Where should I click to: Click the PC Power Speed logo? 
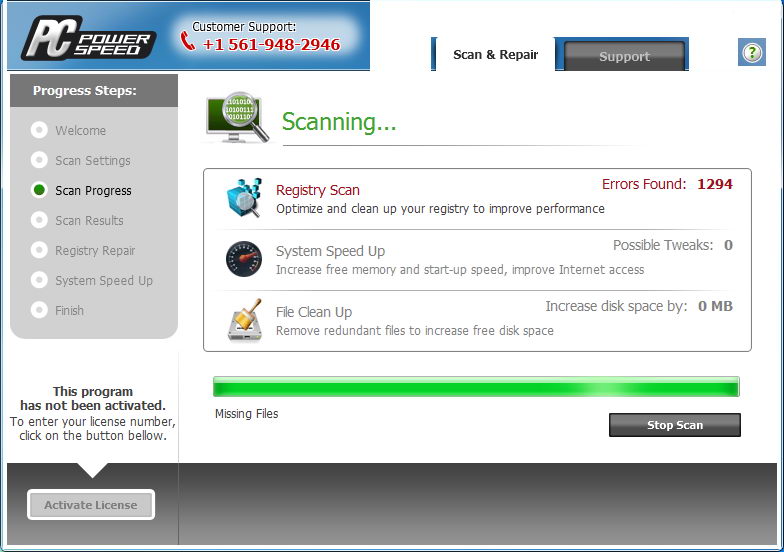point(88,38)
